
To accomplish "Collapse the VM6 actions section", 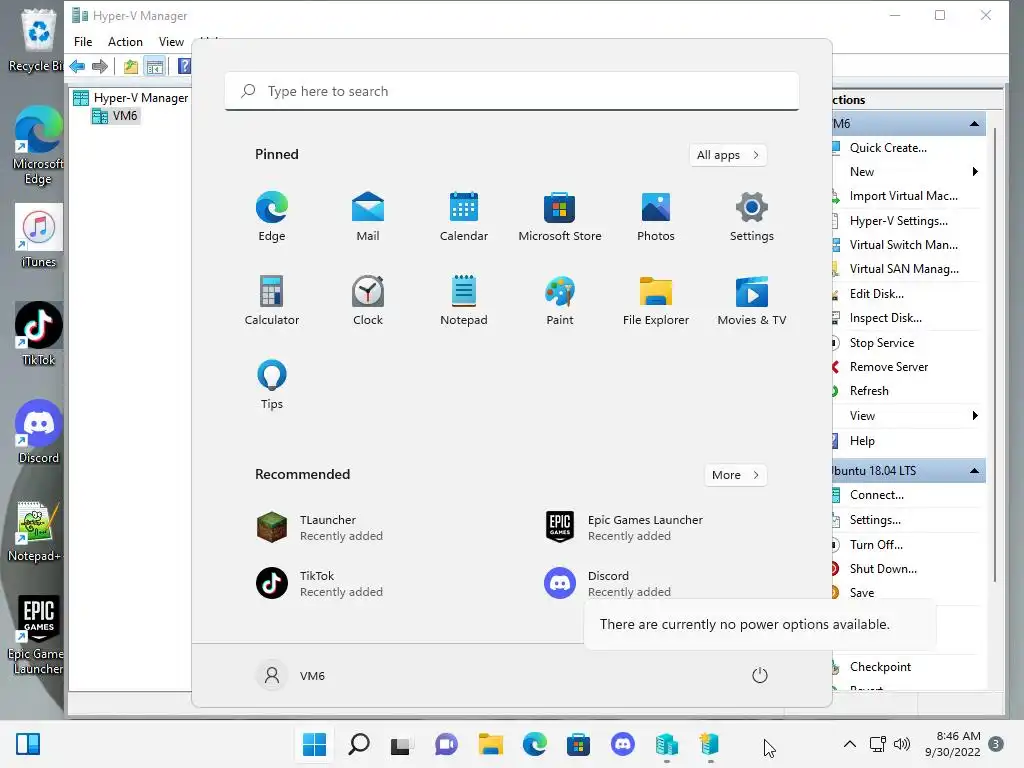I will pos(974,124).
